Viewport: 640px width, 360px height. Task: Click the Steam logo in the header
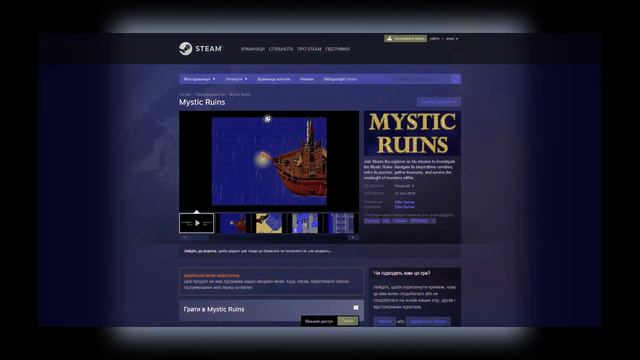[x=200, y=49]
